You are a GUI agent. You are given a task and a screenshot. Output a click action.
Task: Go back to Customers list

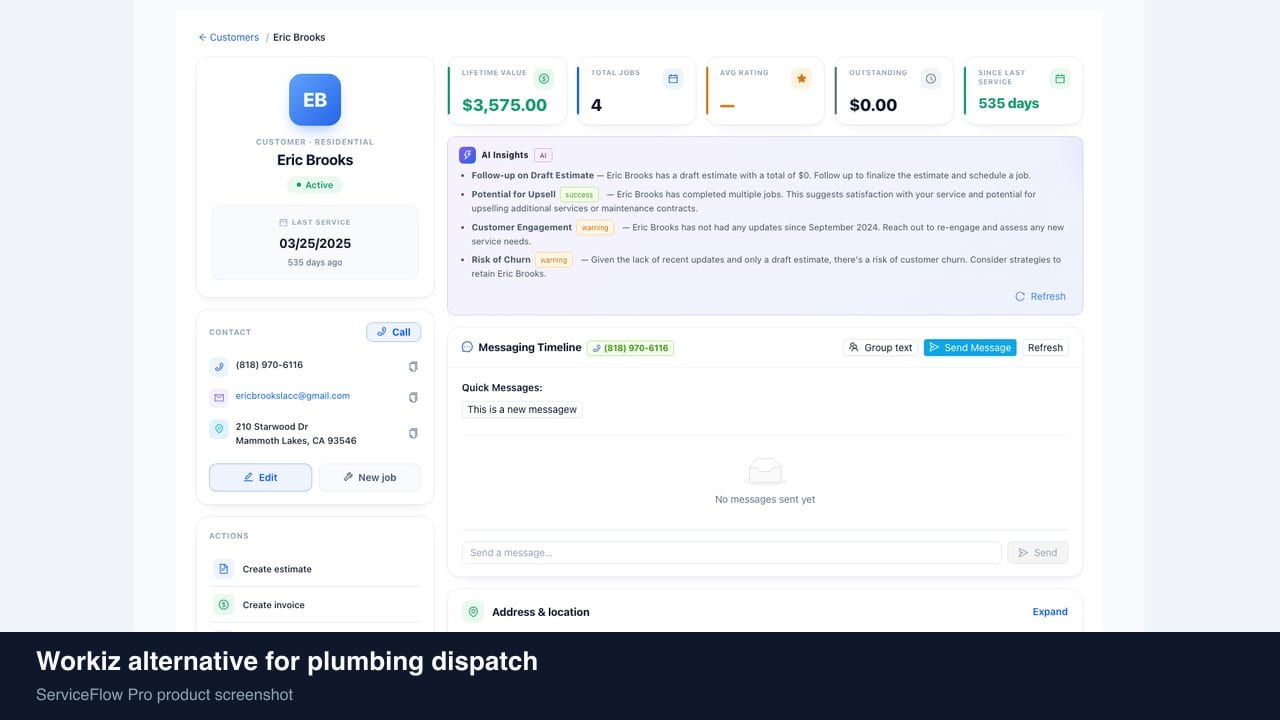click(x=229, y=37)
